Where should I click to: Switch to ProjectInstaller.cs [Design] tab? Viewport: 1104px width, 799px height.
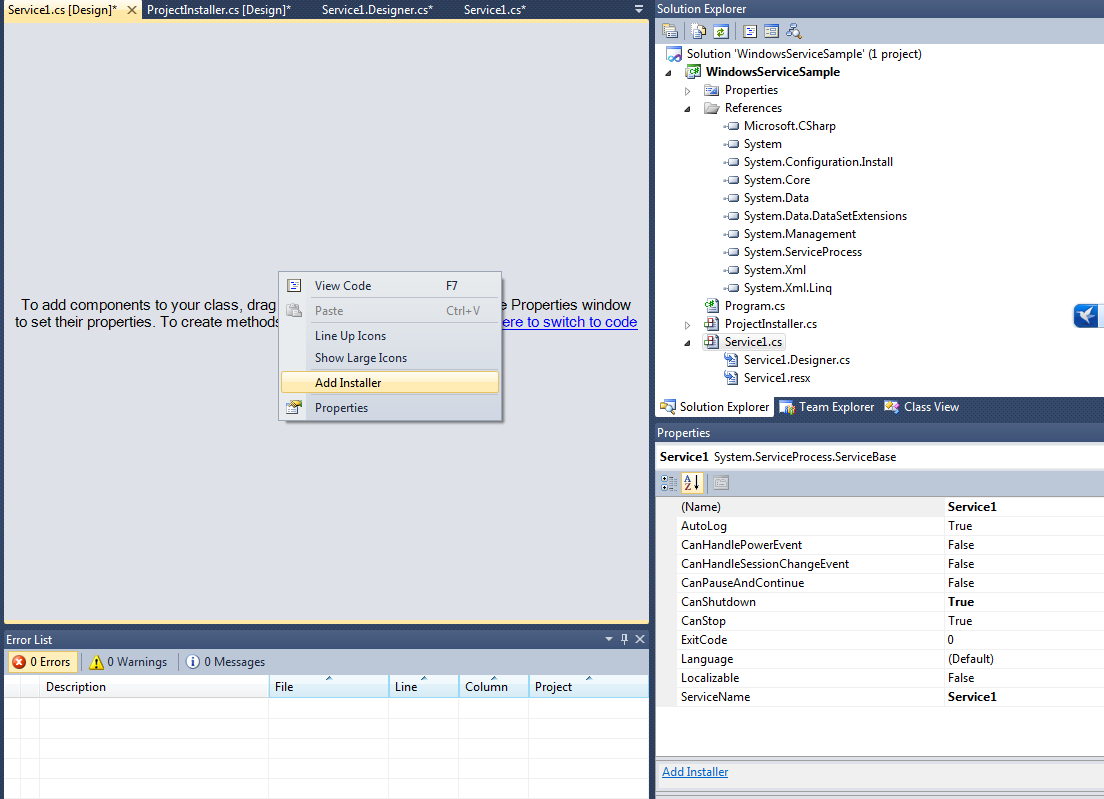click(x=219, y=10)
